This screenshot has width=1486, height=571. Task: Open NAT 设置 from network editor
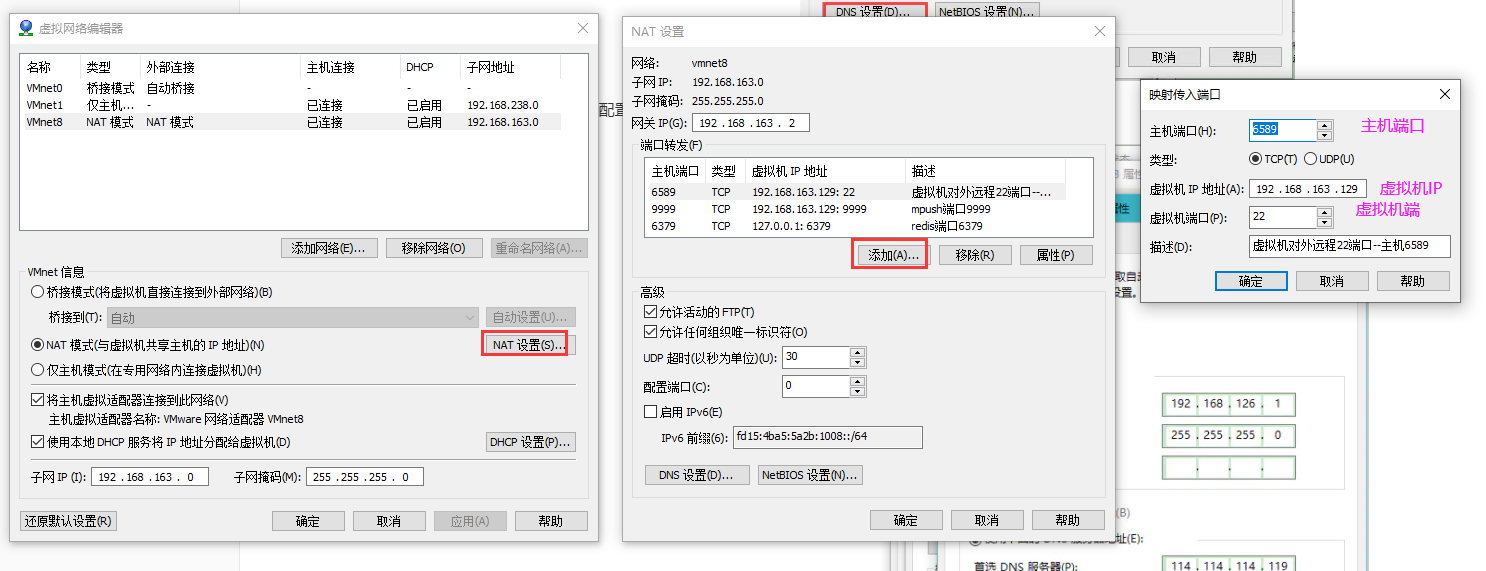529,345
